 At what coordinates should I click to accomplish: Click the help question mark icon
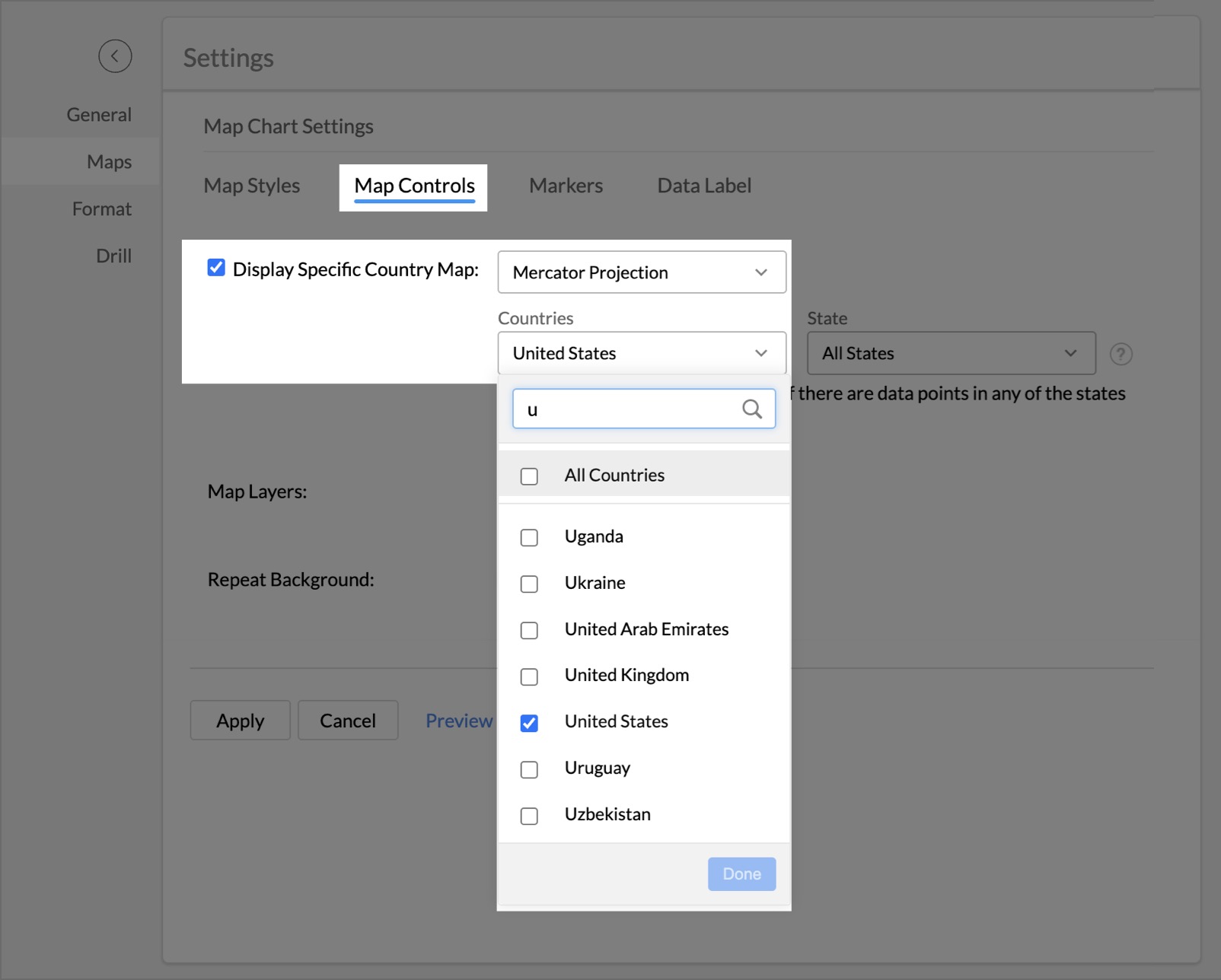coord(1121,354)
